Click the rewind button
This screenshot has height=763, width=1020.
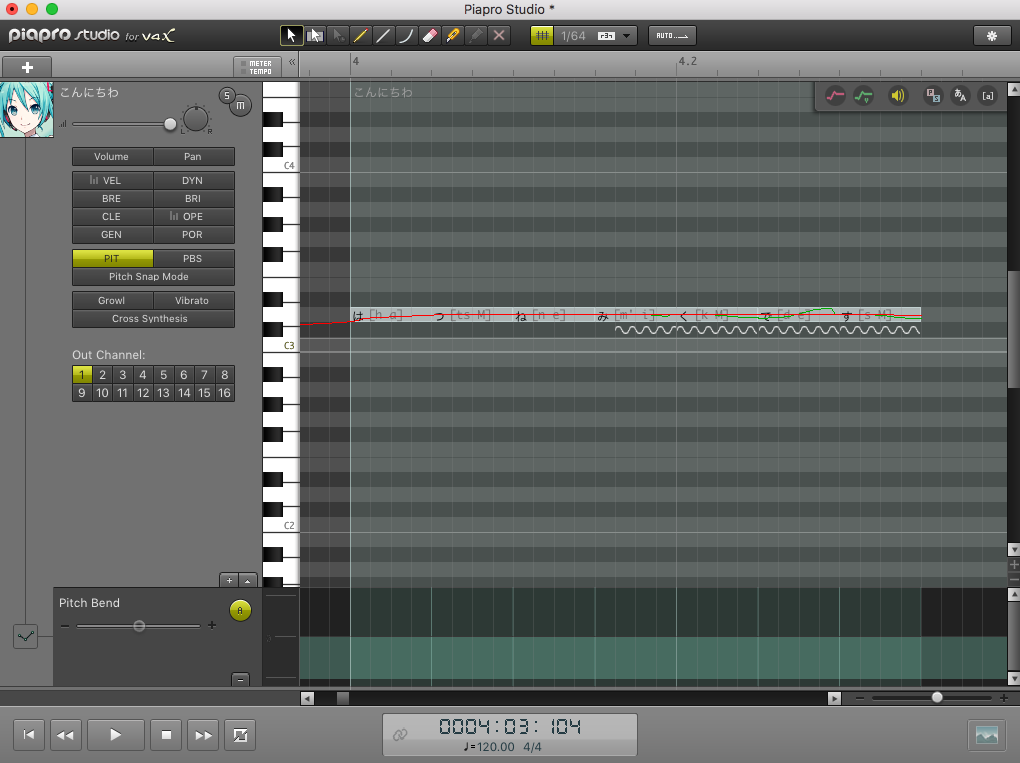pos(66,735)
